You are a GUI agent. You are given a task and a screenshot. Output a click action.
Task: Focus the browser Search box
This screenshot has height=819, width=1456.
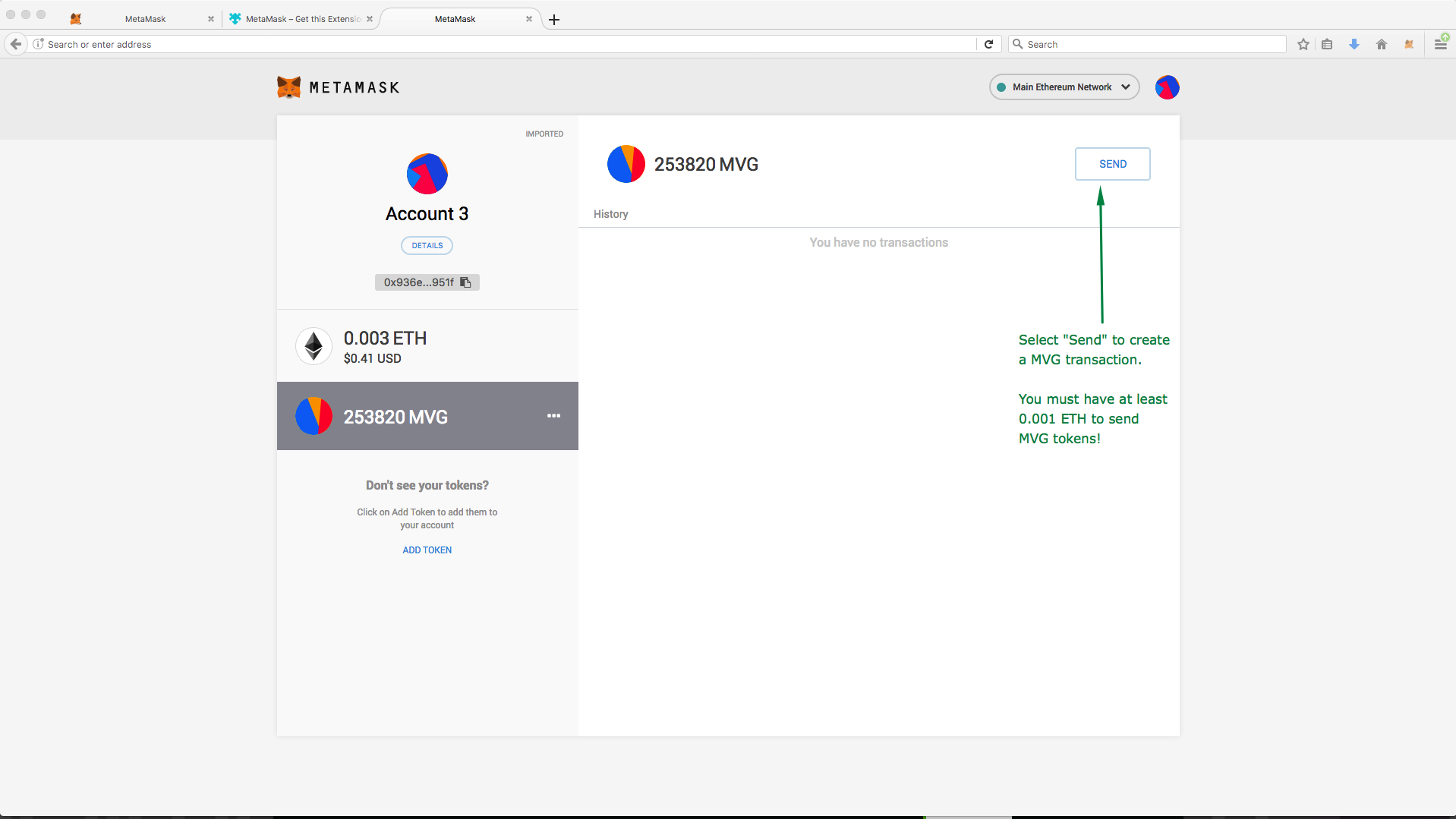tap(1148, 44)
